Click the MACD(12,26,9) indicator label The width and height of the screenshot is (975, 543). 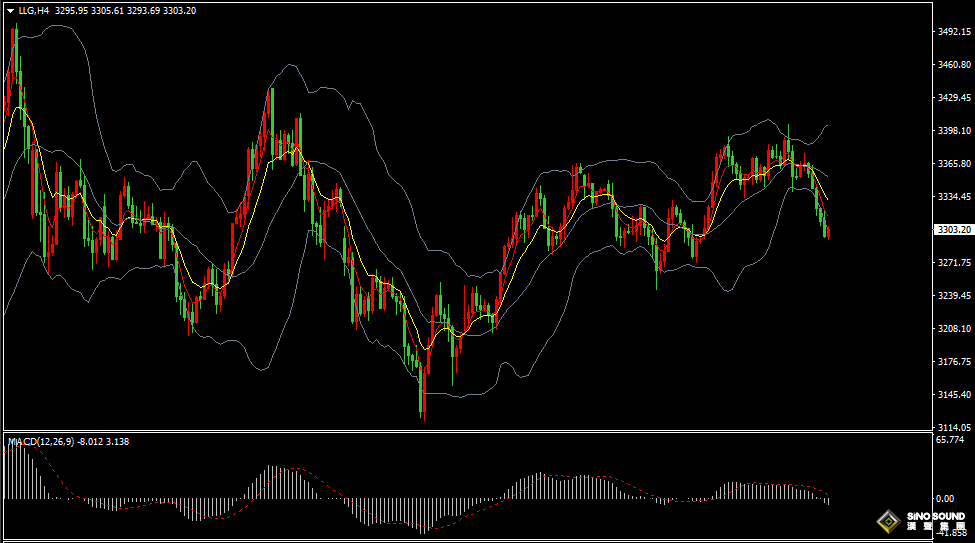[x=40, y=441]
